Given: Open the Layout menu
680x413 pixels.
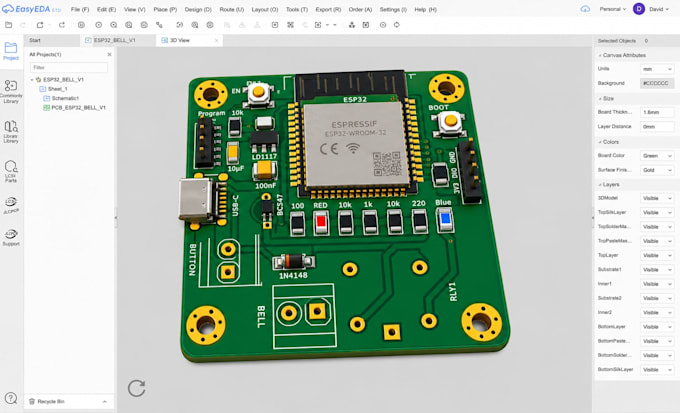Looking at the screenshot, I should (x=265, y=9).
